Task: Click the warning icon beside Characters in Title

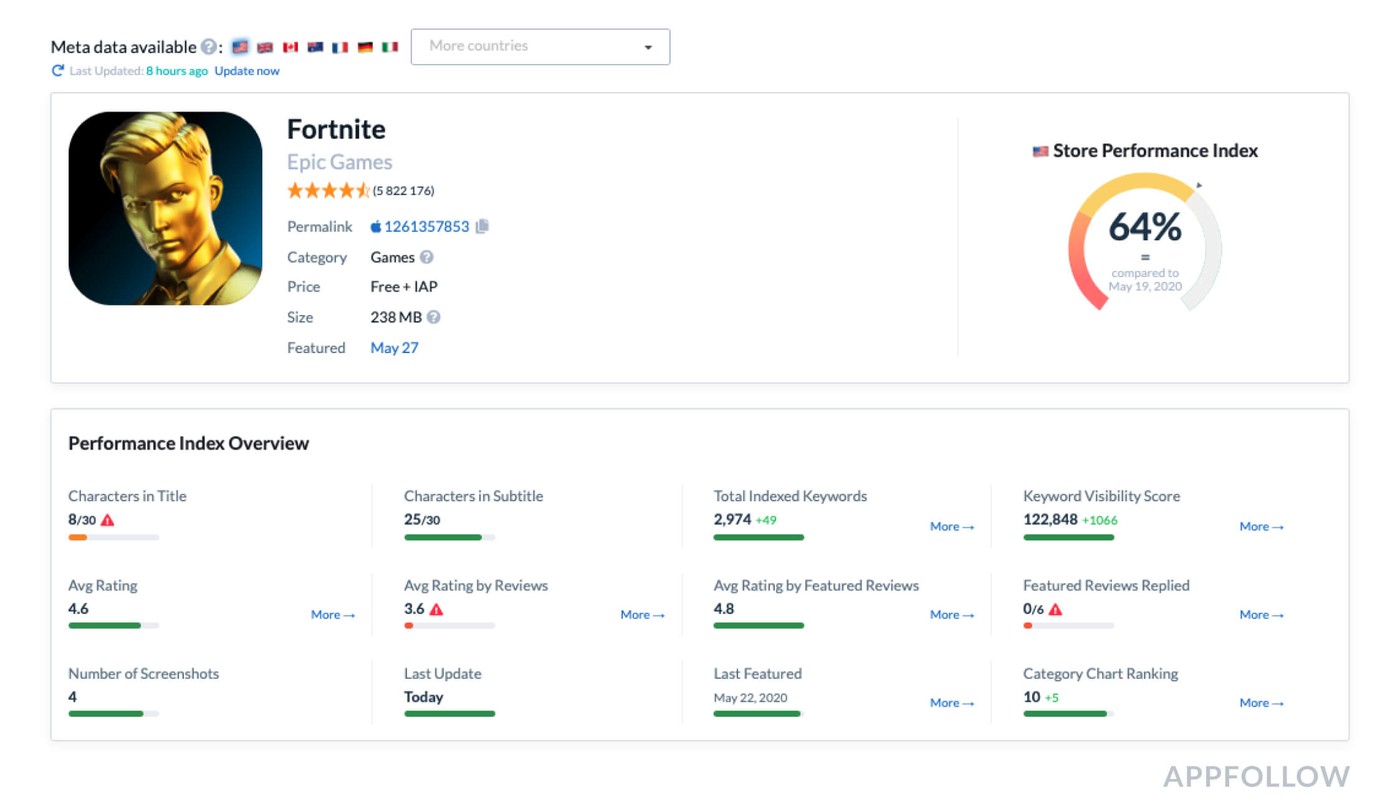Action: click(107, 520)
